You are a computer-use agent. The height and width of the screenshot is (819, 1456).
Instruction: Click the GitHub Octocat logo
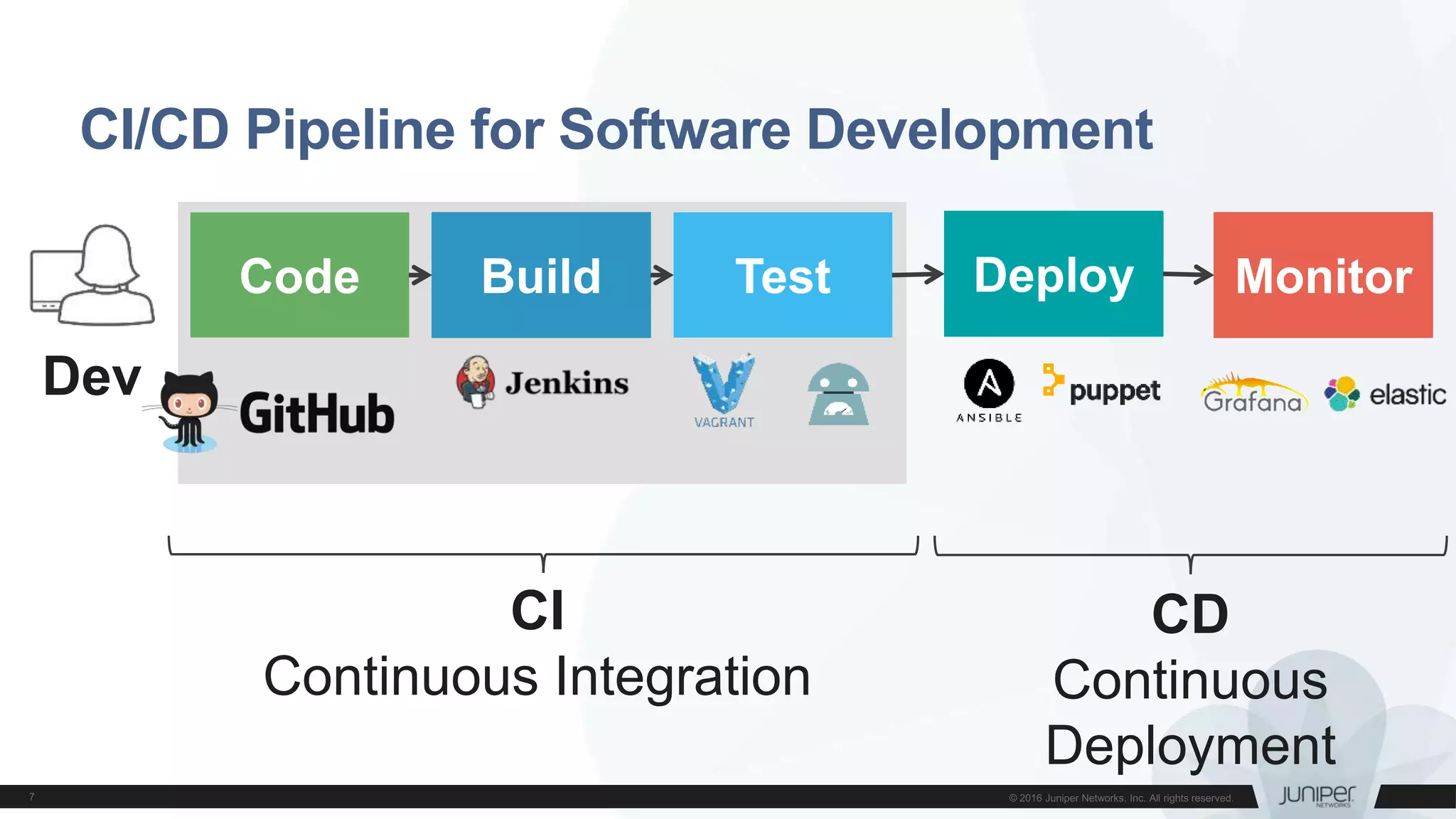(x=188, y=412)
